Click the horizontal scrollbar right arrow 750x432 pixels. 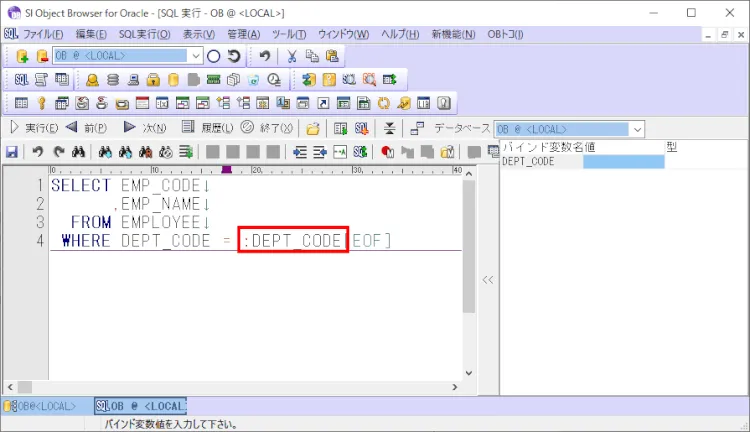(455, 387)
